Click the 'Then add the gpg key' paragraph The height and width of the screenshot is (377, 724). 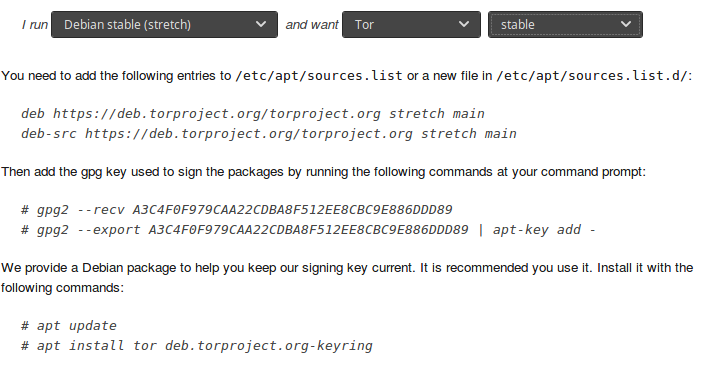tap(323, 172)
